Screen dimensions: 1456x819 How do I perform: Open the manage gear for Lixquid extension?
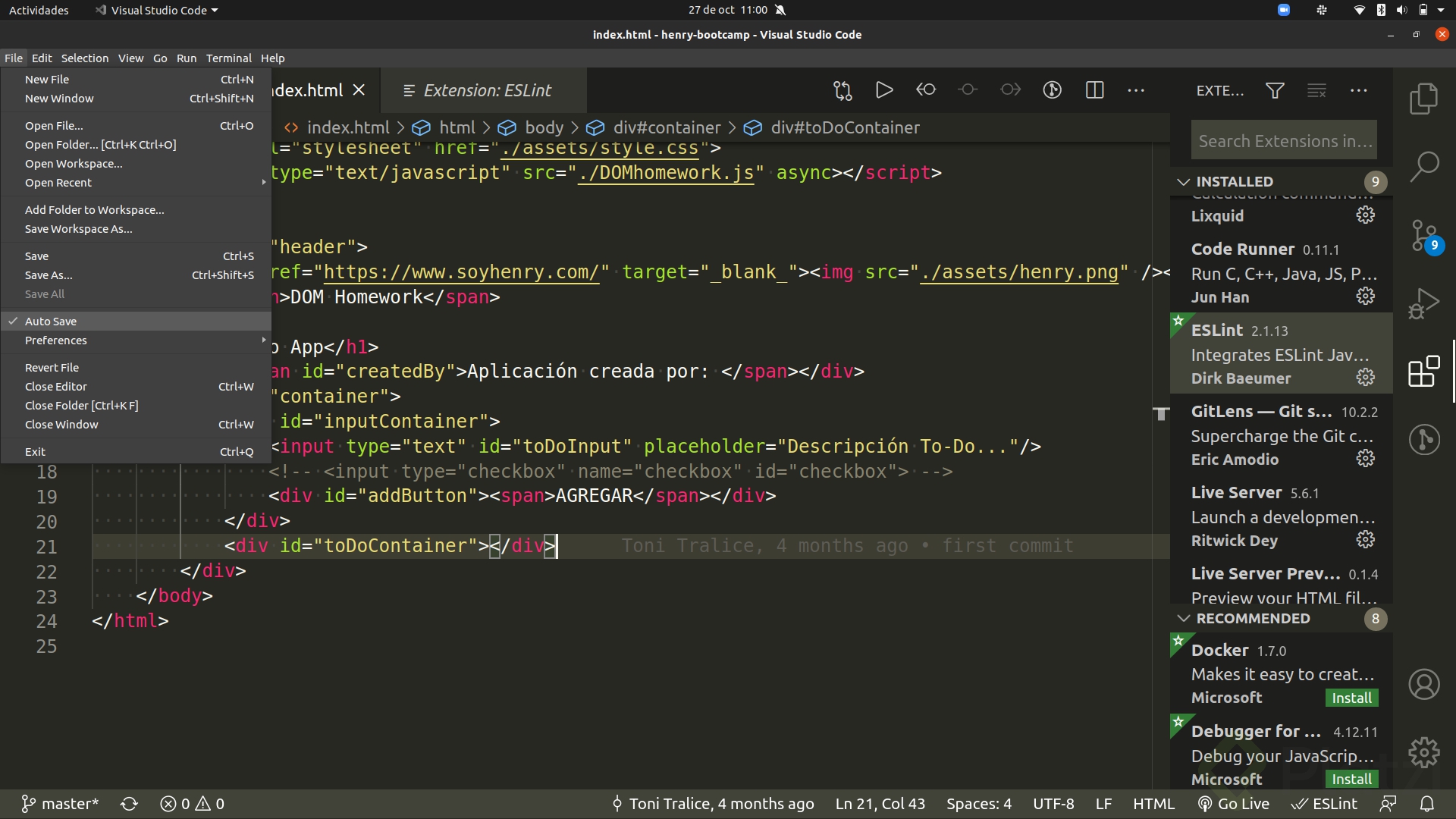pos(1365,215)
